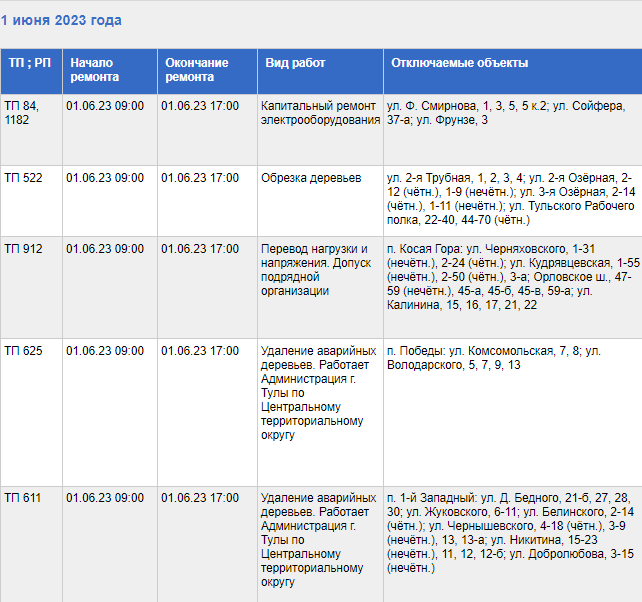Click the 'Вид работ' column header

point(321,72)
